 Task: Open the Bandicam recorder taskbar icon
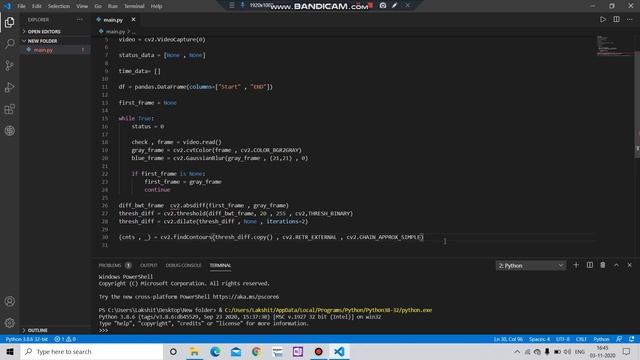click(x=318, y=351)
